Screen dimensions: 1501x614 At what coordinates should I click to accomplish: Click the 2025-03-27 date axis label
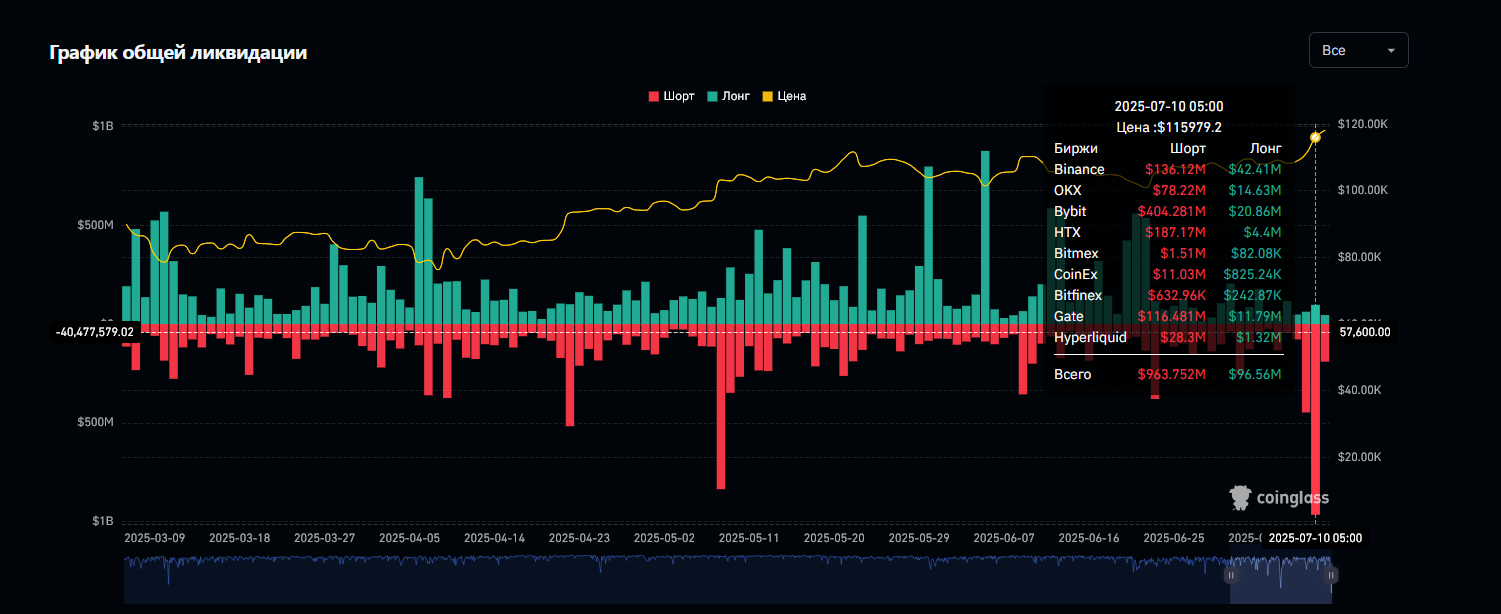[324, 537]
